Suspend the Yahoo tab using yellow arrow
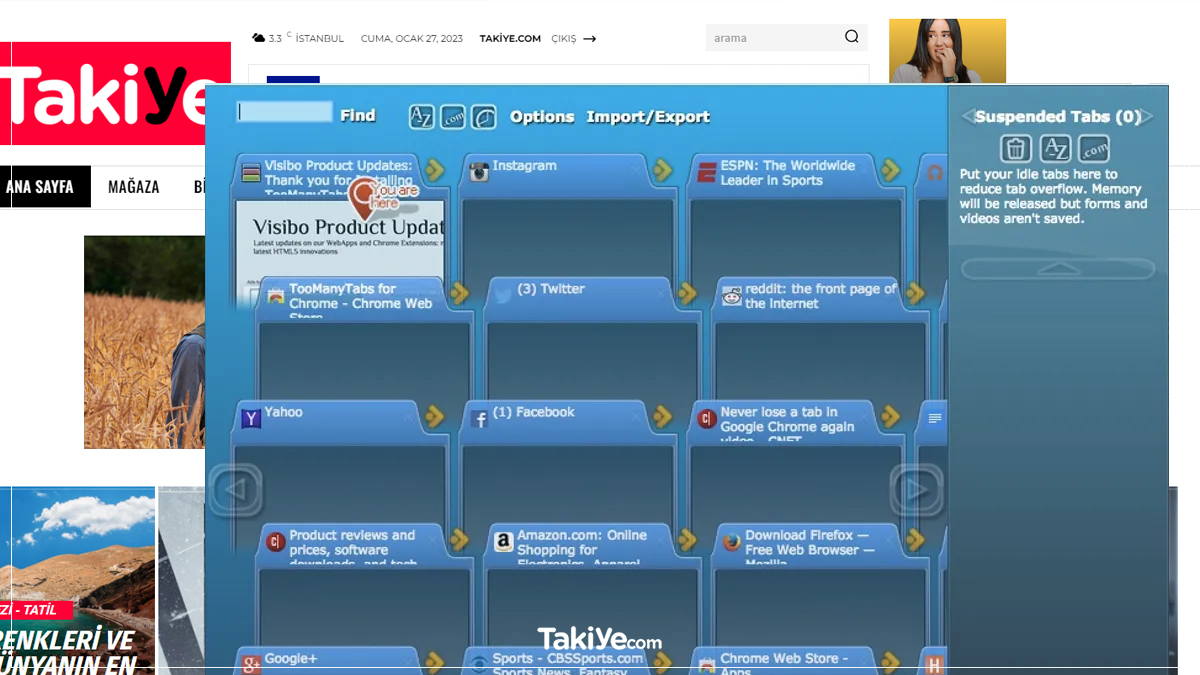This screenshot has height=675, width=1200. [434, 416]
